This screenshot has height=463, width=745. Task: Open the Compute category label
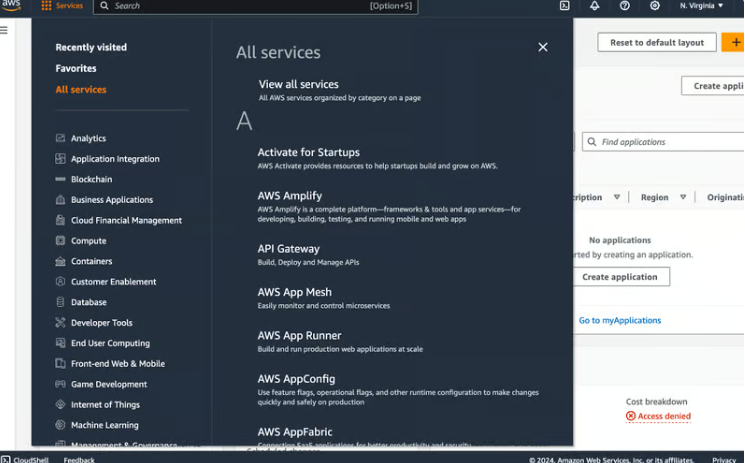(88, 241)
